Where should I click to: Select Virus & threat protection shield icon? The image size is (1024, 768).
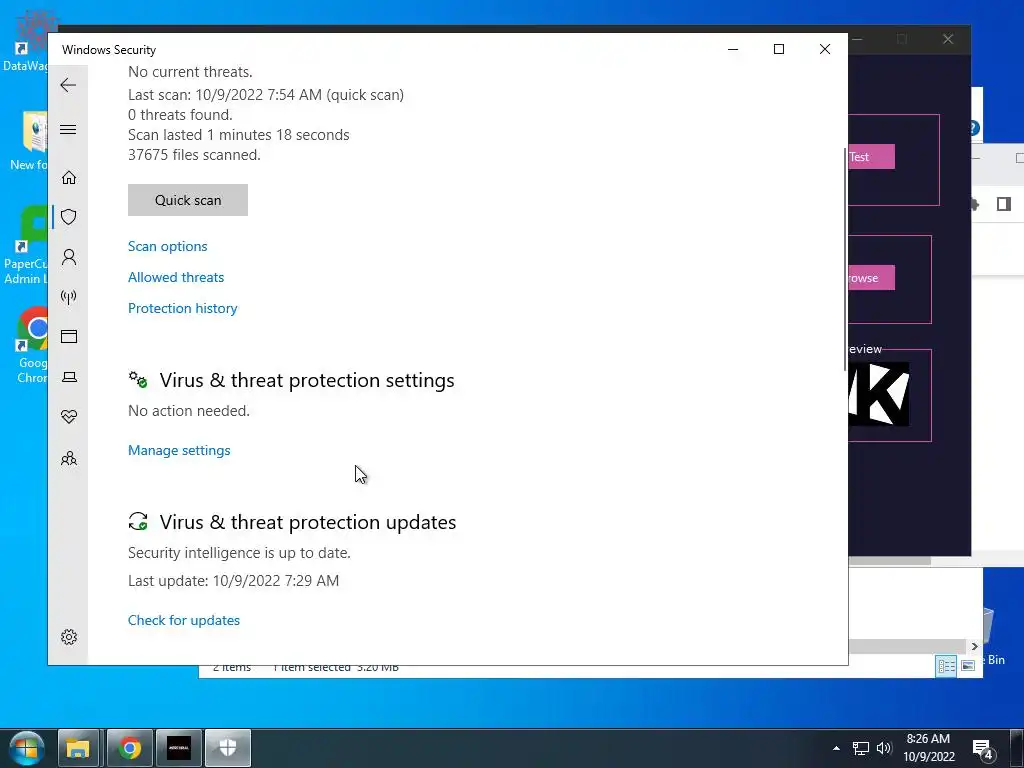click(69, 217)
